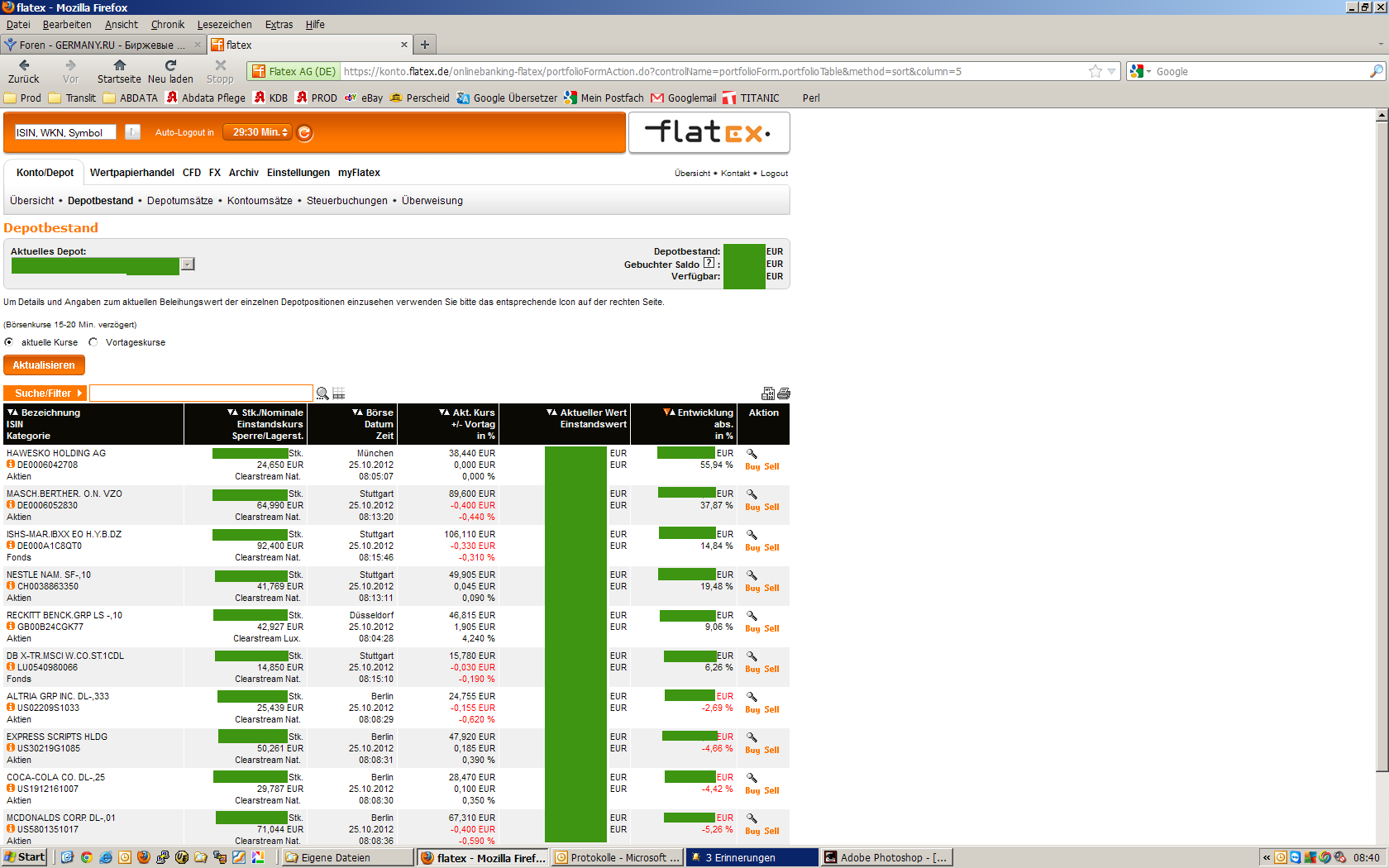Open the Wertpapierhandel tab
Image resolution: width=1389 pixels, height=868 pixels.
pyautogui.click(x=132, y=173)
